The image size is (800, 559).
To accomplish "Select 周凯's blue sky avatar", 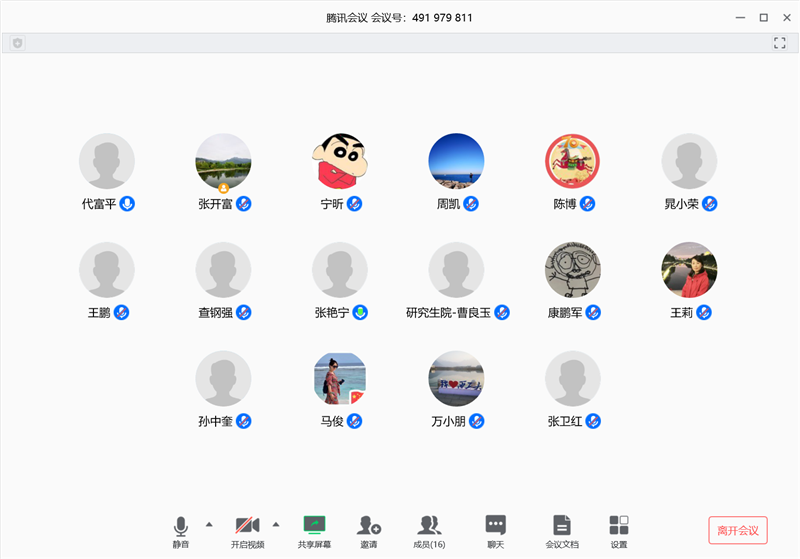I will (x=456, y=161).
